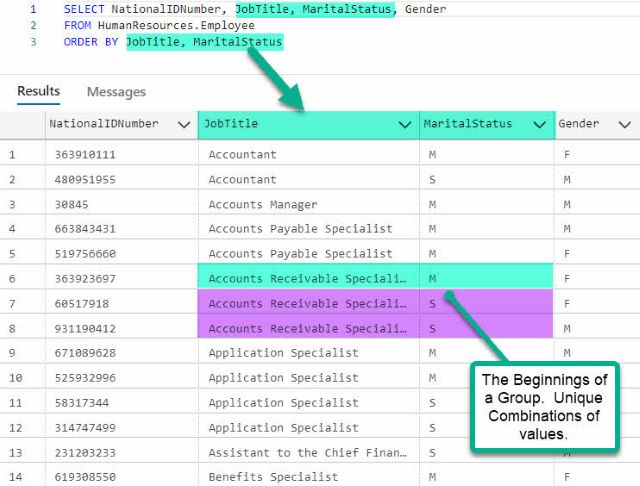The height and width of the screenshot is (486, 640).
Task: Select Accounts Receivable Speciali… in row 8
Action: pos(307,328)
